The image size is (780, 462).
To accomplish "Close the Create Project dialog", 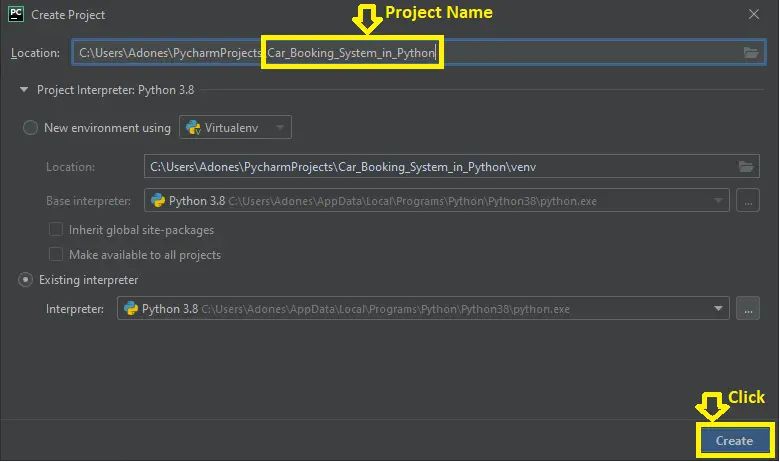I will point(754,14).
